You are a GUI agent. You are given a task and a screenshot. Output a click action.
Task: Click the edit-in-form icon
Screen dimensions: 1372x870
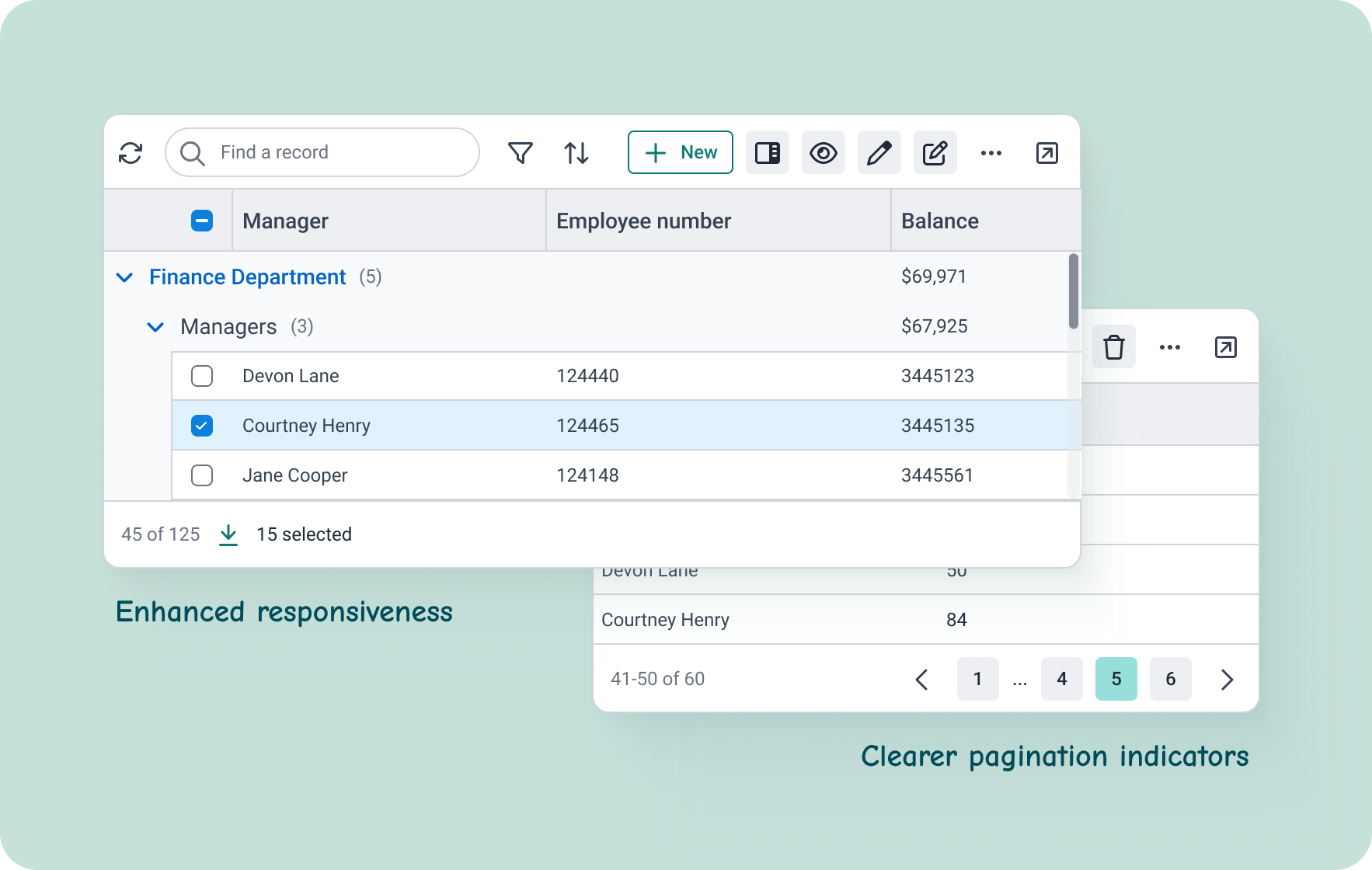(935, 153)
